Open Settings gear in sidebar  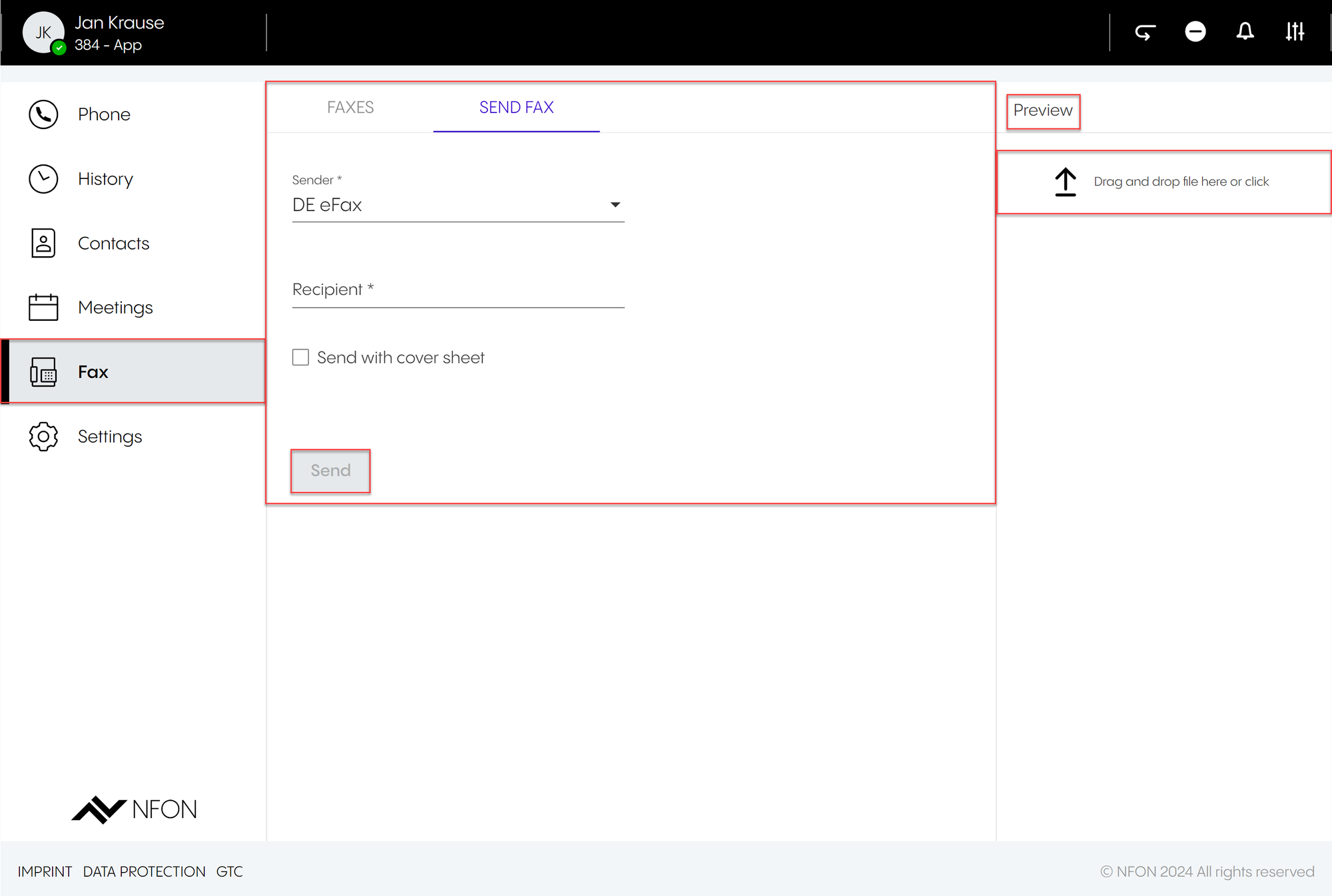(x=109, y=437)
